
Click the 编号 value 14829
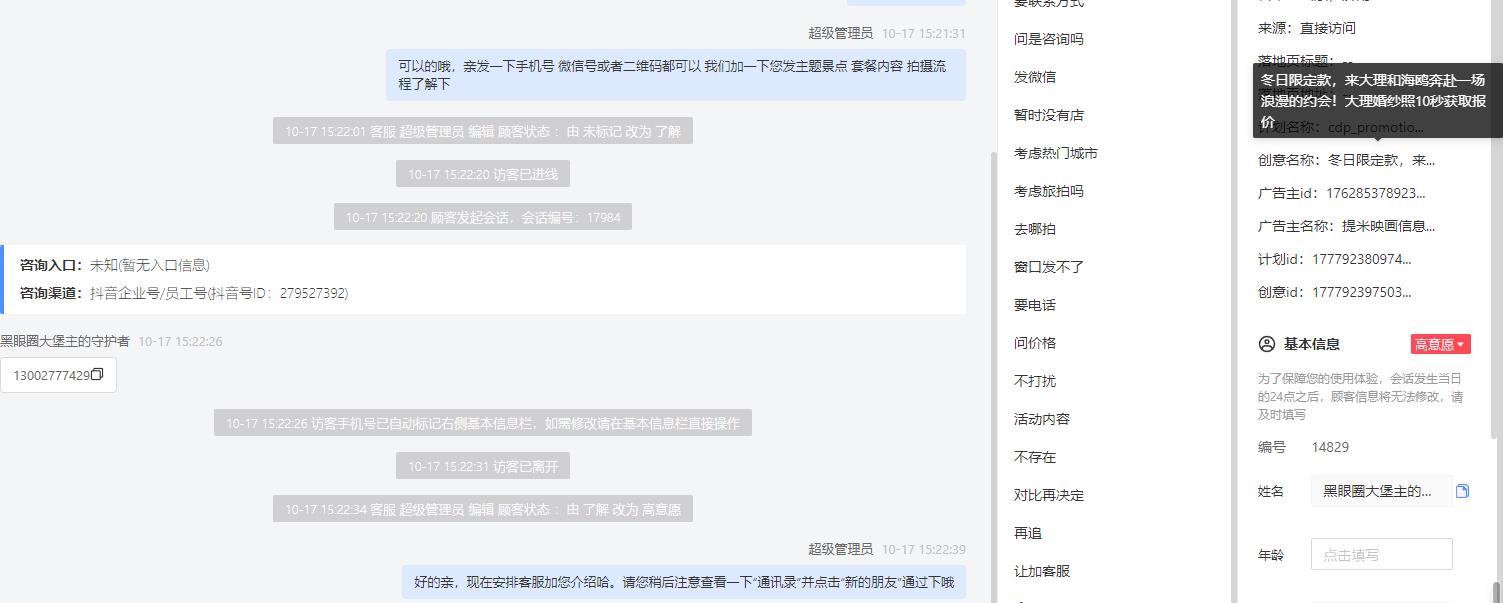pos(1329,447)
